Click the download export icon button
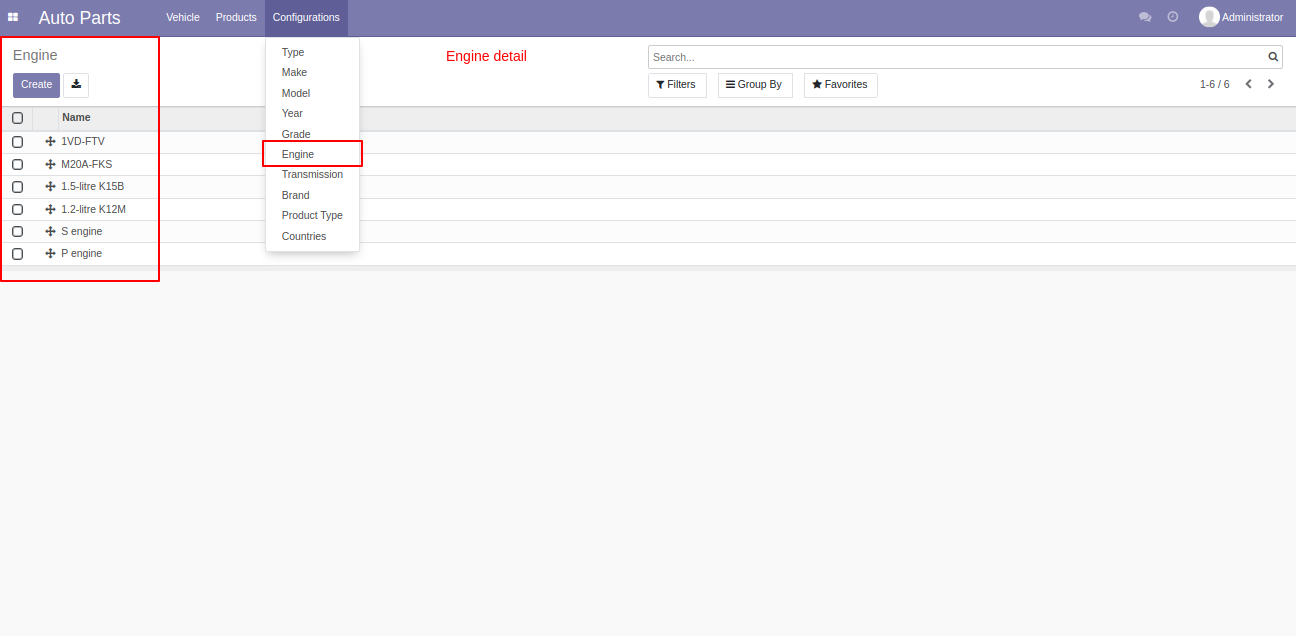 click(76, 85)
